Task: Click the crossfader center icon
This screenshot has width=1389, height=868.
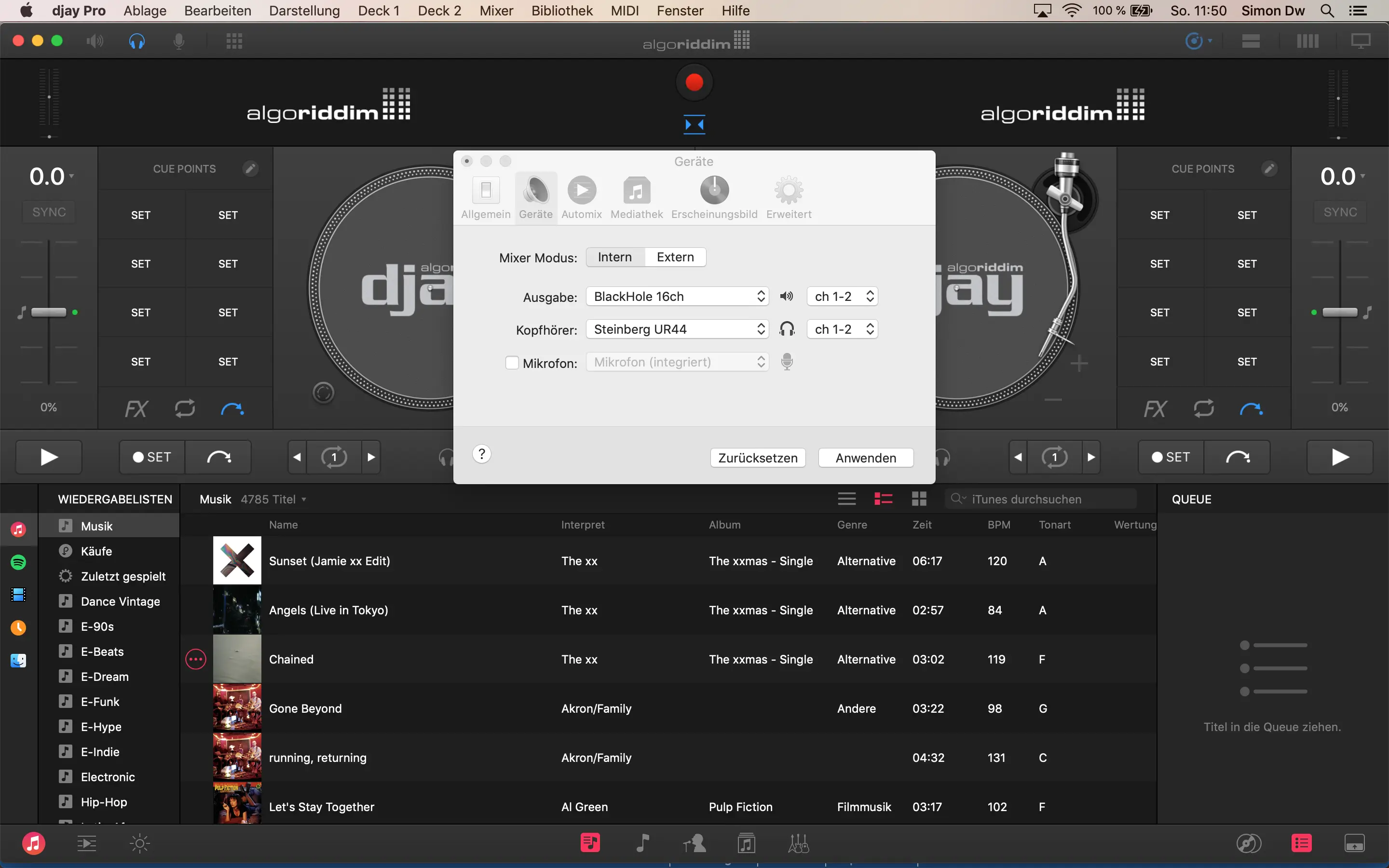Action: 694,124
